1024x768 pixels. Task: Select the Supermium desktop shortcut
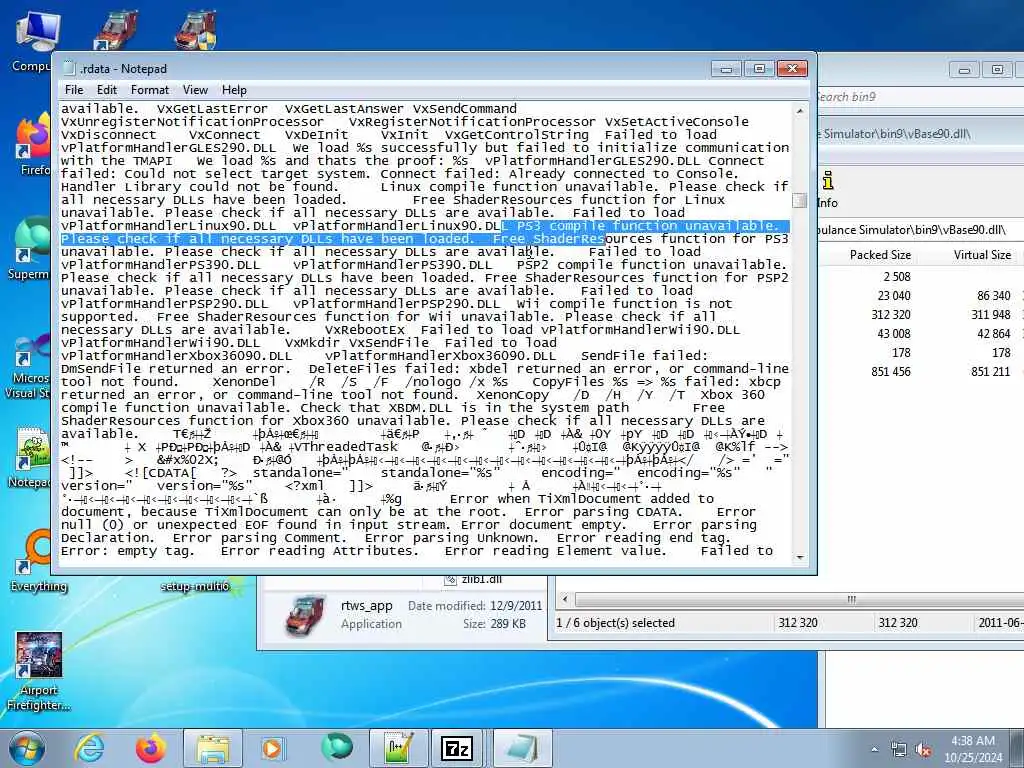click(29, 249)
